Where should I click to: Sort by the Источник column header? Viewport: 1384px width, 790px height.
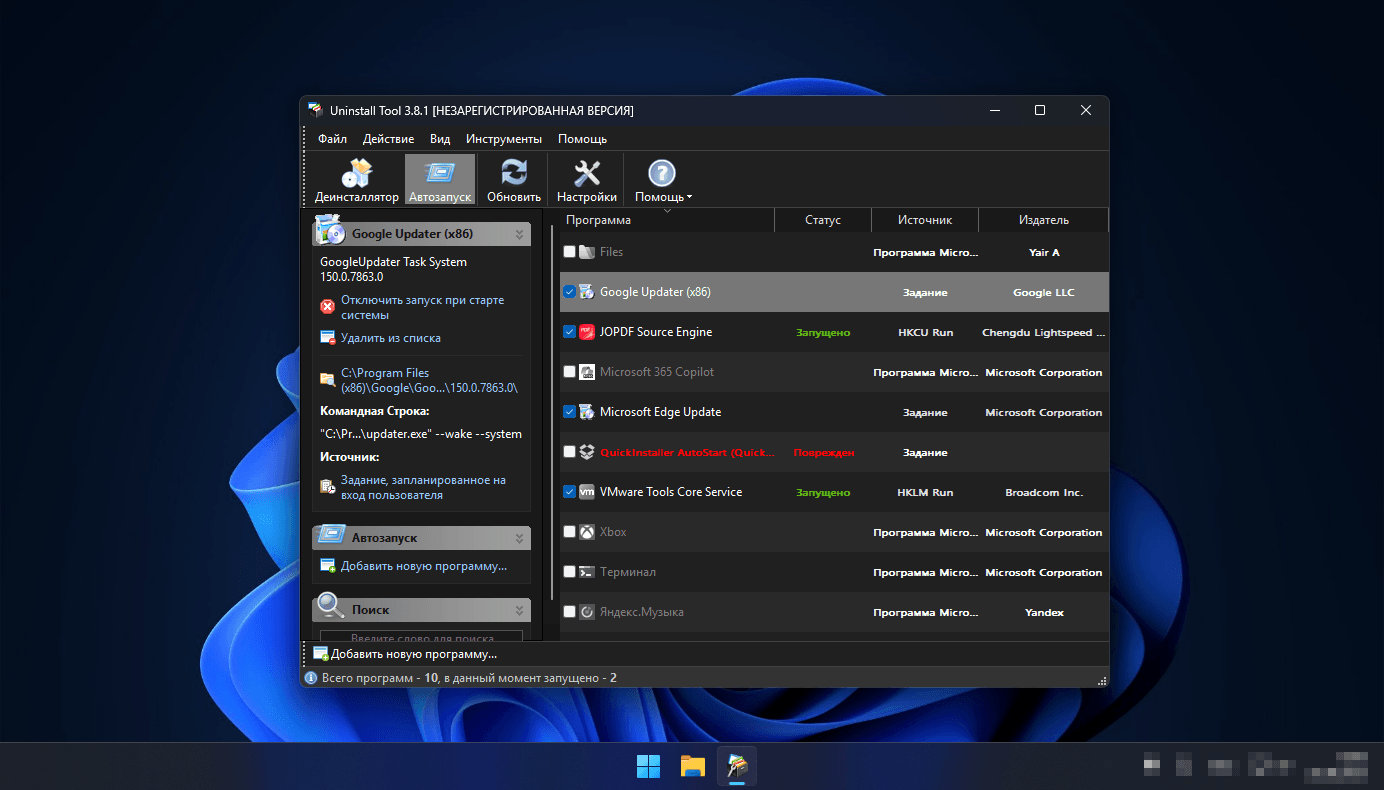tap(925, 220)
